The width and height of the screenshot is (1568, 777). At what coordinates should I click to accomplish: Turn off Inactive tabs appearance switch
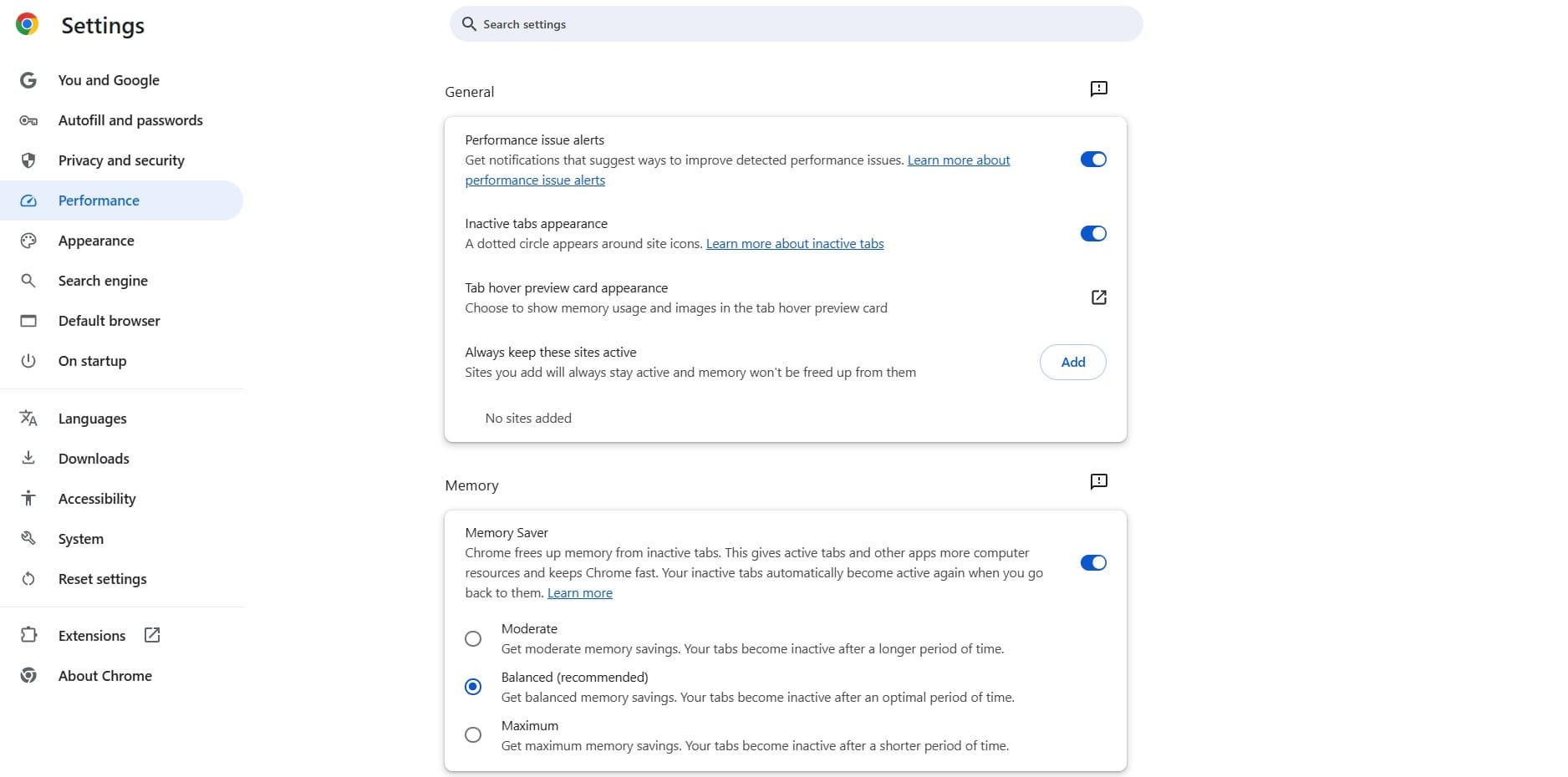tap(1092, 234)
